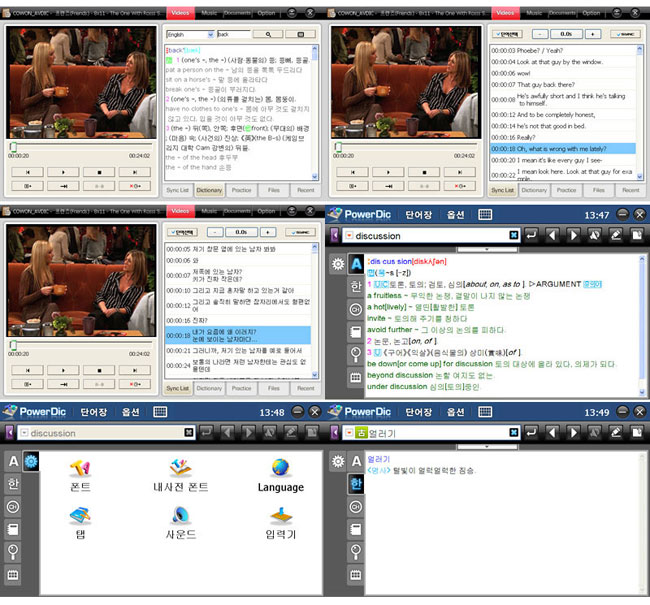Click purple side arrow in 13:47 PowerDic

click(335, 235)
